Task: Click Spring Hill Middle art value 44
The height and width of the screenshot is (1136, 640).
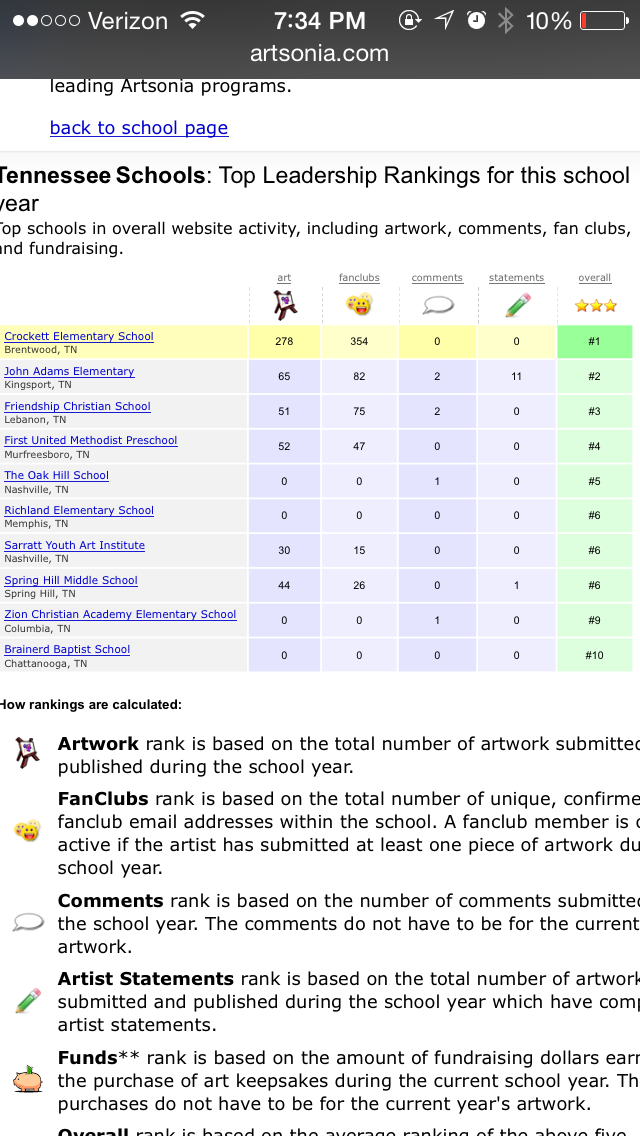Action: point(284,585)
